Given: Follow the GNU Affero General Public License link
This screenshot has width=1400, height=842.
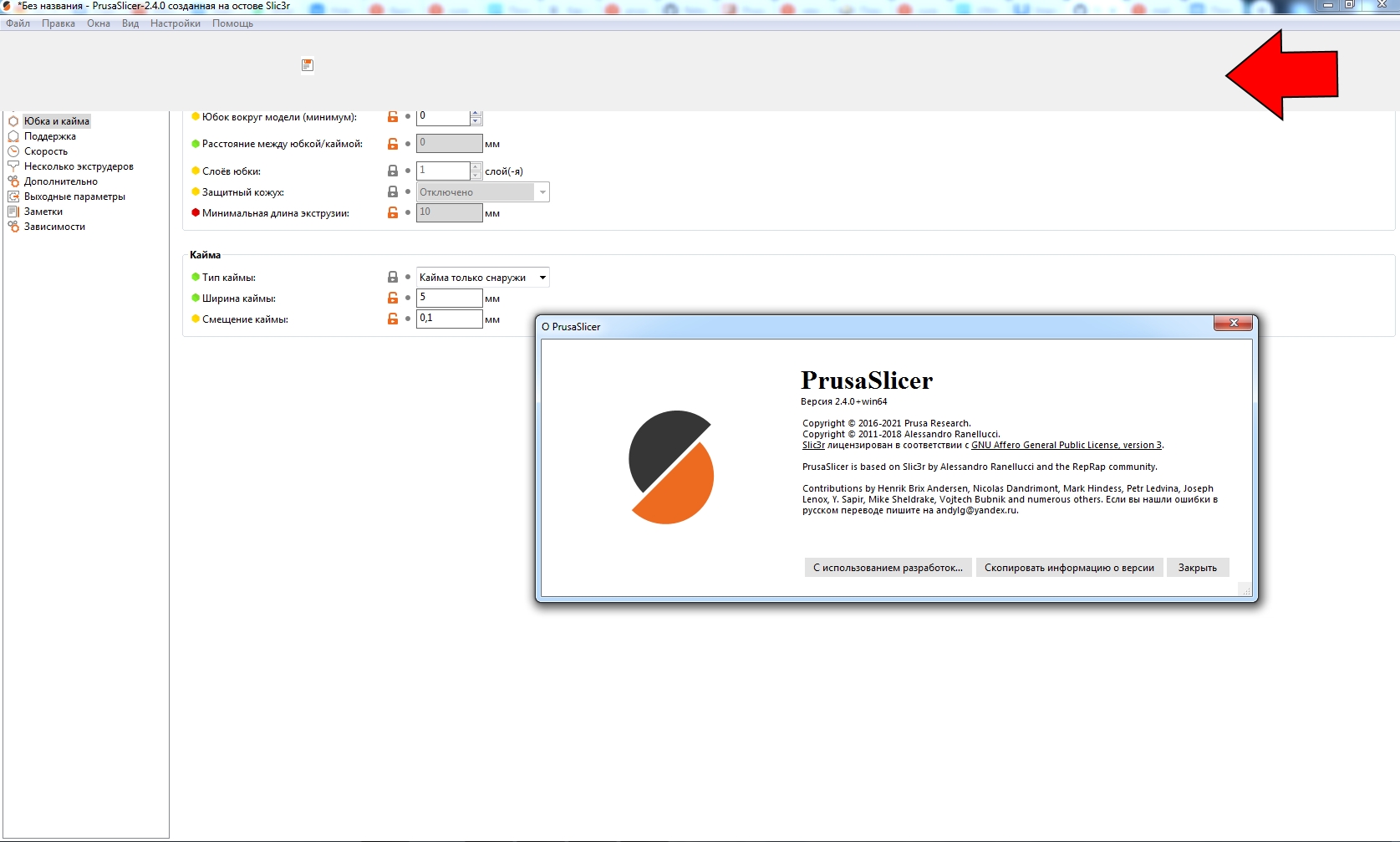Looking at the screenshot, I should 1065,445.
